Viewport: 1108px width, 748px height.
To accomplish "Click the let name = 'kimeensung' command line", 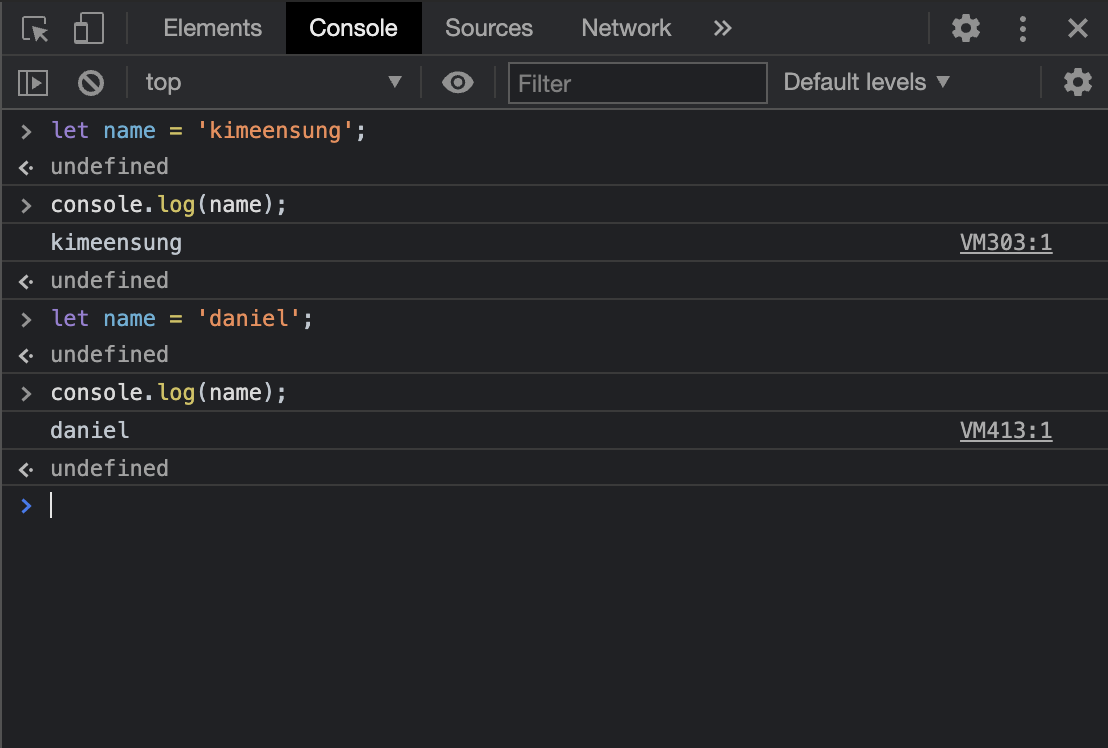I will click(x=208, y=131).
